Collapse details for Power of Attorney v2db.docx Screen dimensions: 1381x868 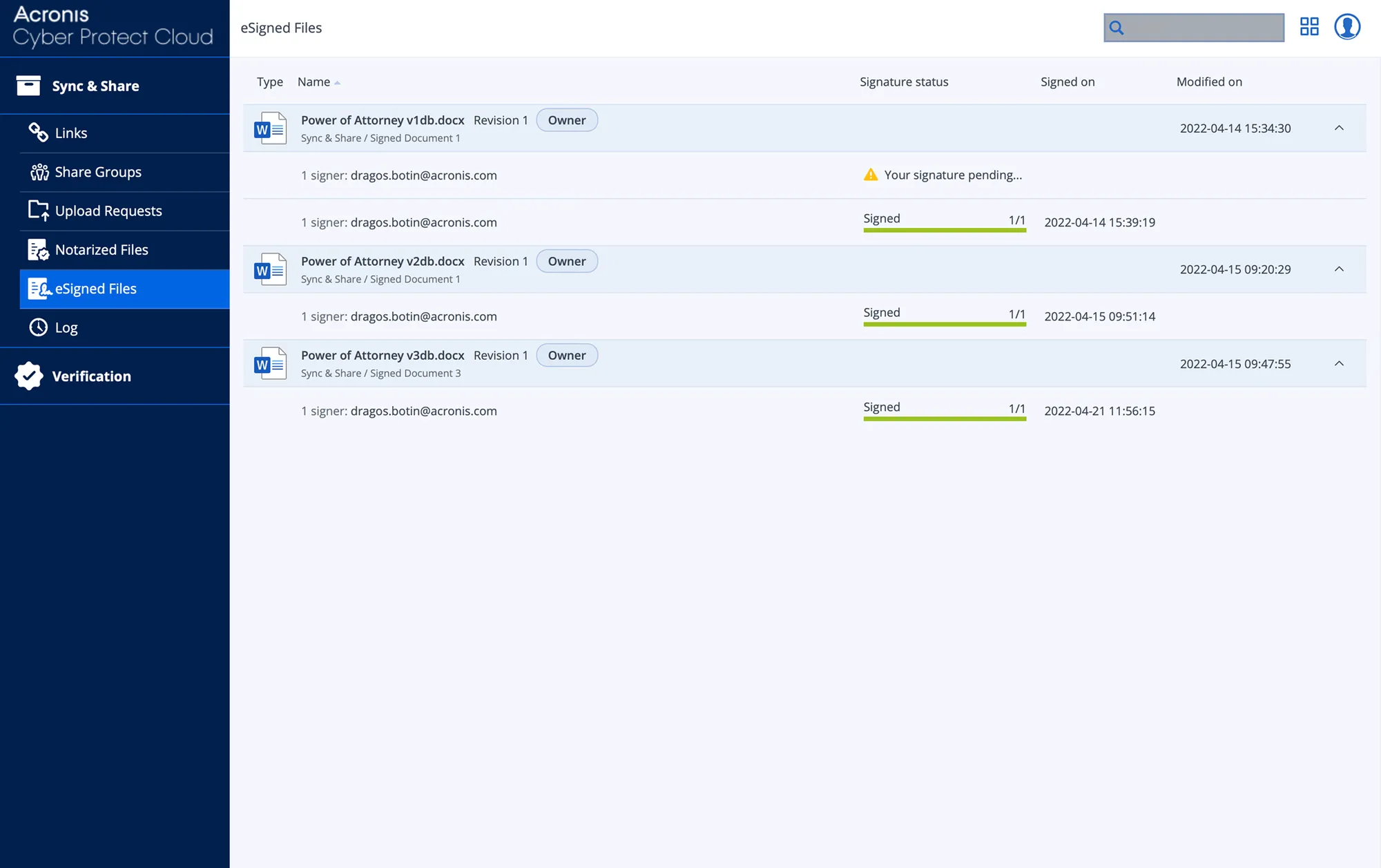click(1340, 269)
